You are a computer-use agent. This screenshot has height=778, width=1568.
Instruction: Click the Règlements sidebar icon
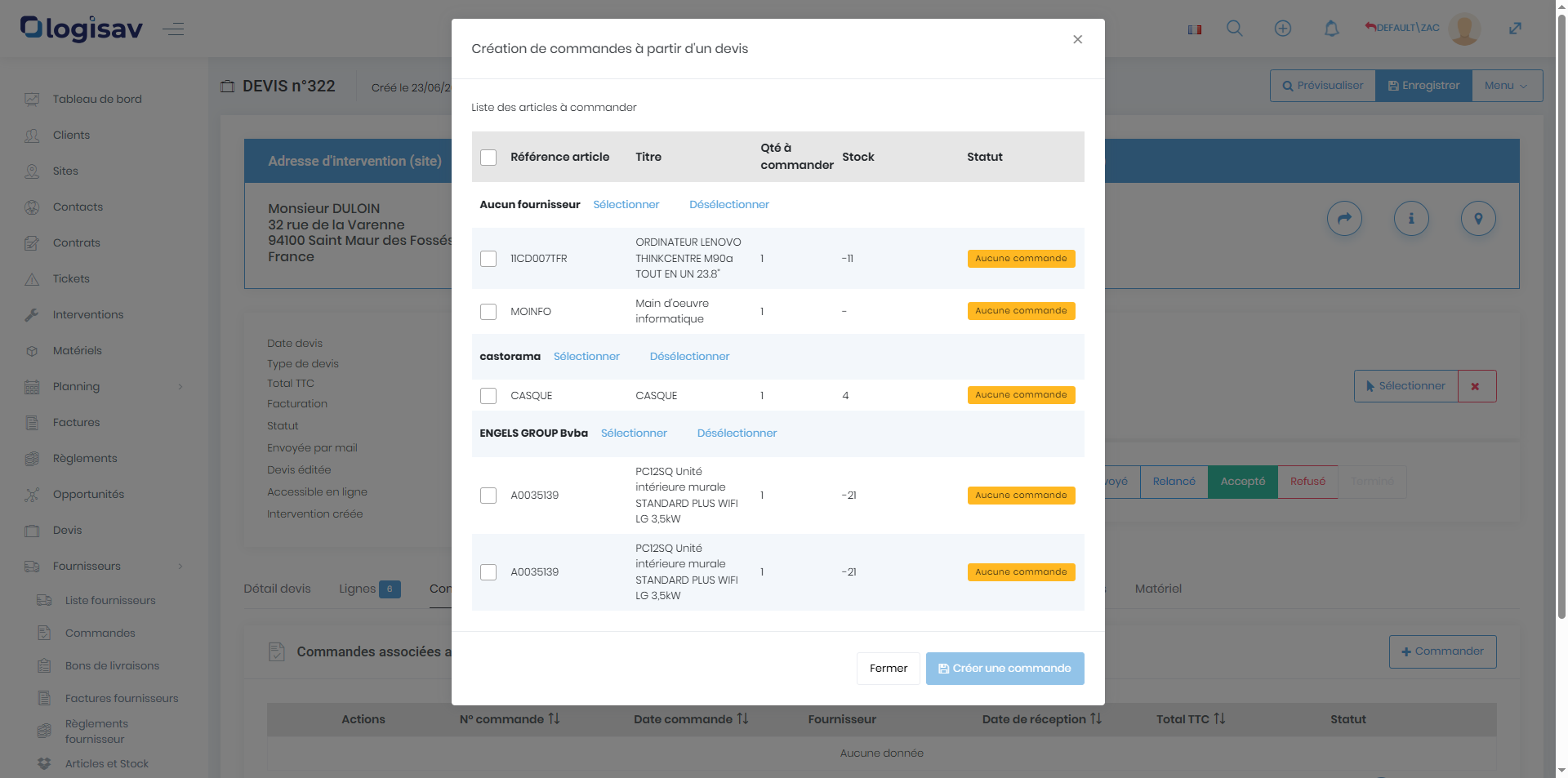coord(32,459)
